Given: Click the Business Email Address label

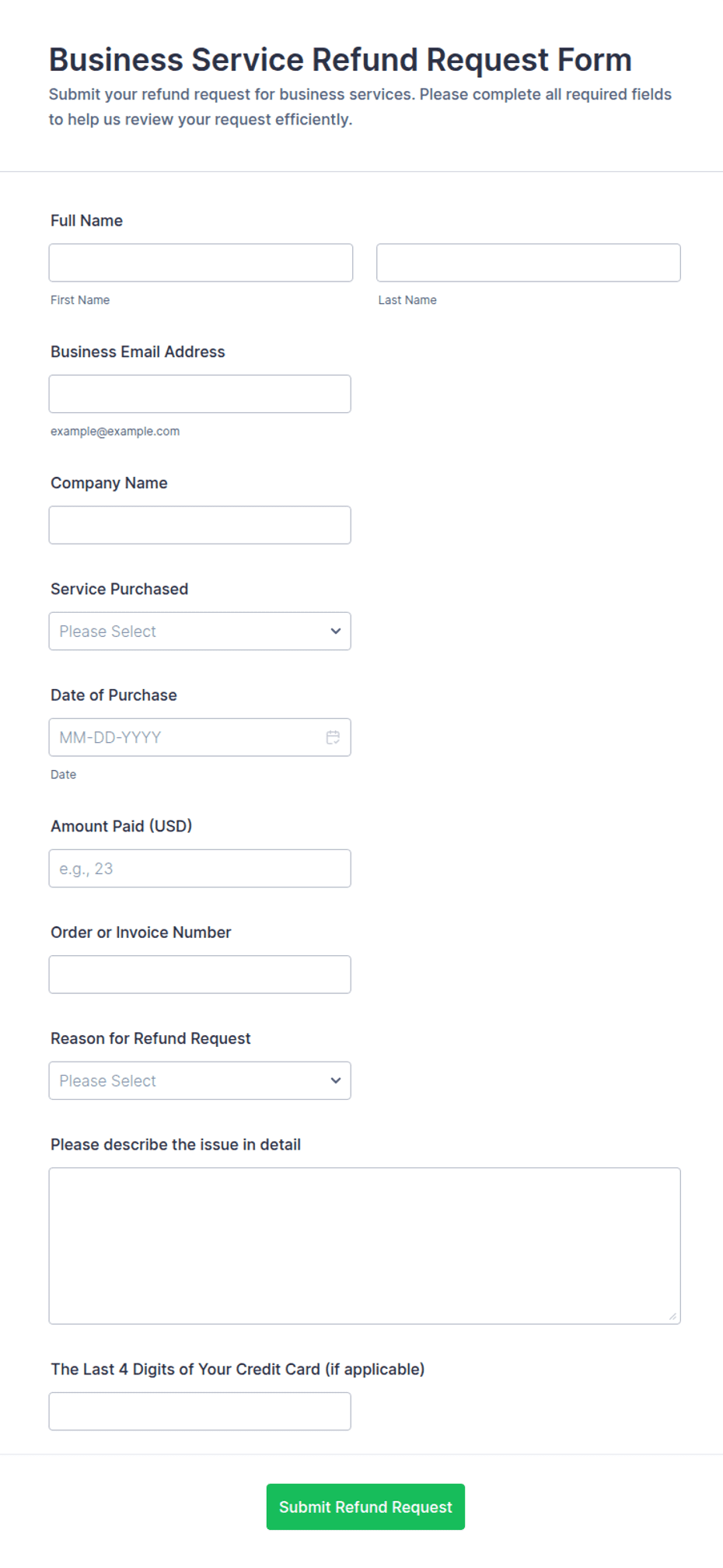Looking at the screenshot, I should click(x=138, y=352).
